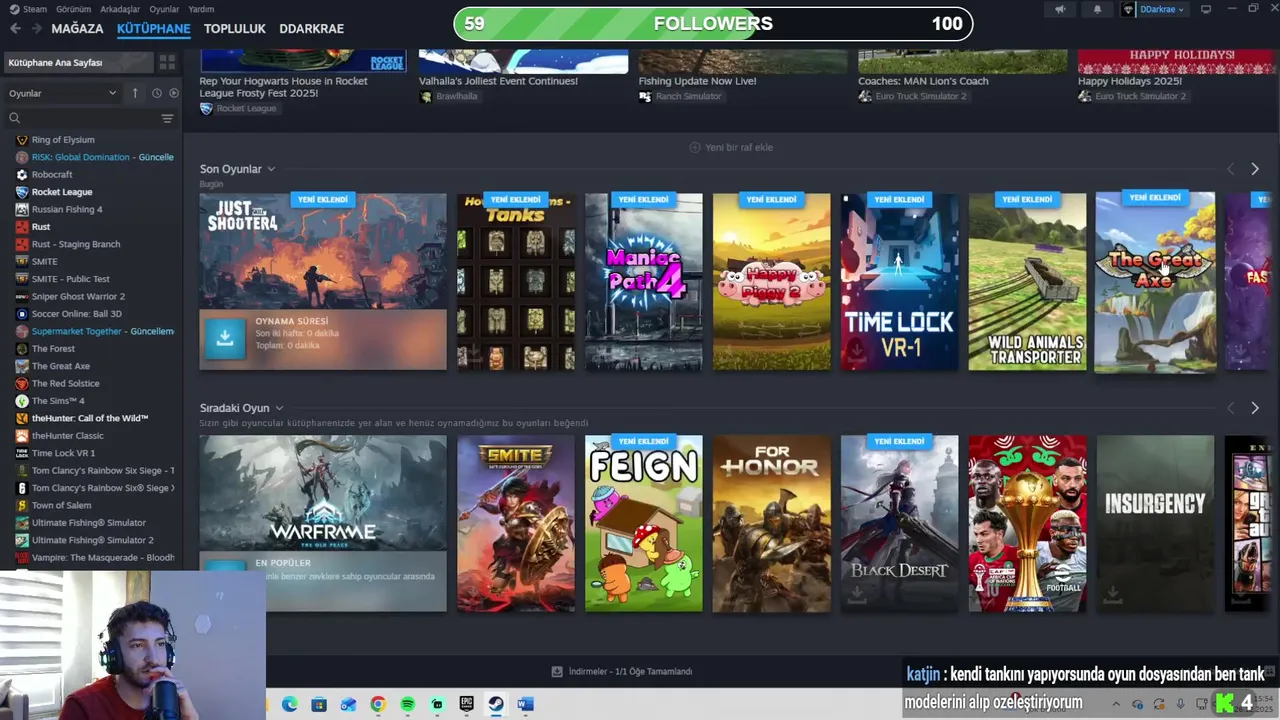The width and height of the screenshot is (1280, 720).
Task: Select The Forest in the game list
Action: pyautogui.click(x=53, y=349)
